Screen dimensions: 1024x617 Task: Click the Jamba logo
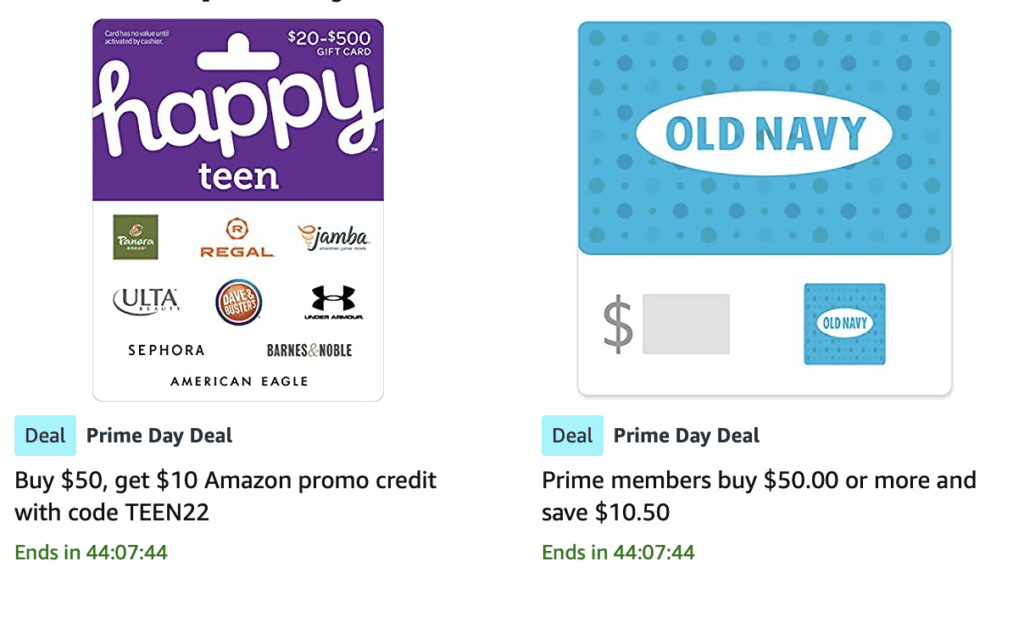click(x=334, y=238)
